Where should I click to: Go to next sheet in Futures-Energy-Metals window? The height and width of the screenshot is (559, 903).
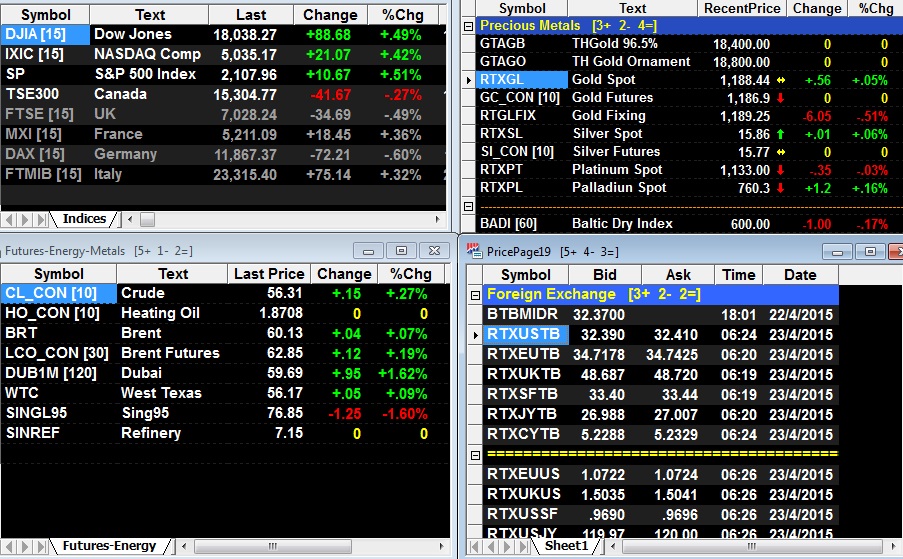[x=24, y=546]
